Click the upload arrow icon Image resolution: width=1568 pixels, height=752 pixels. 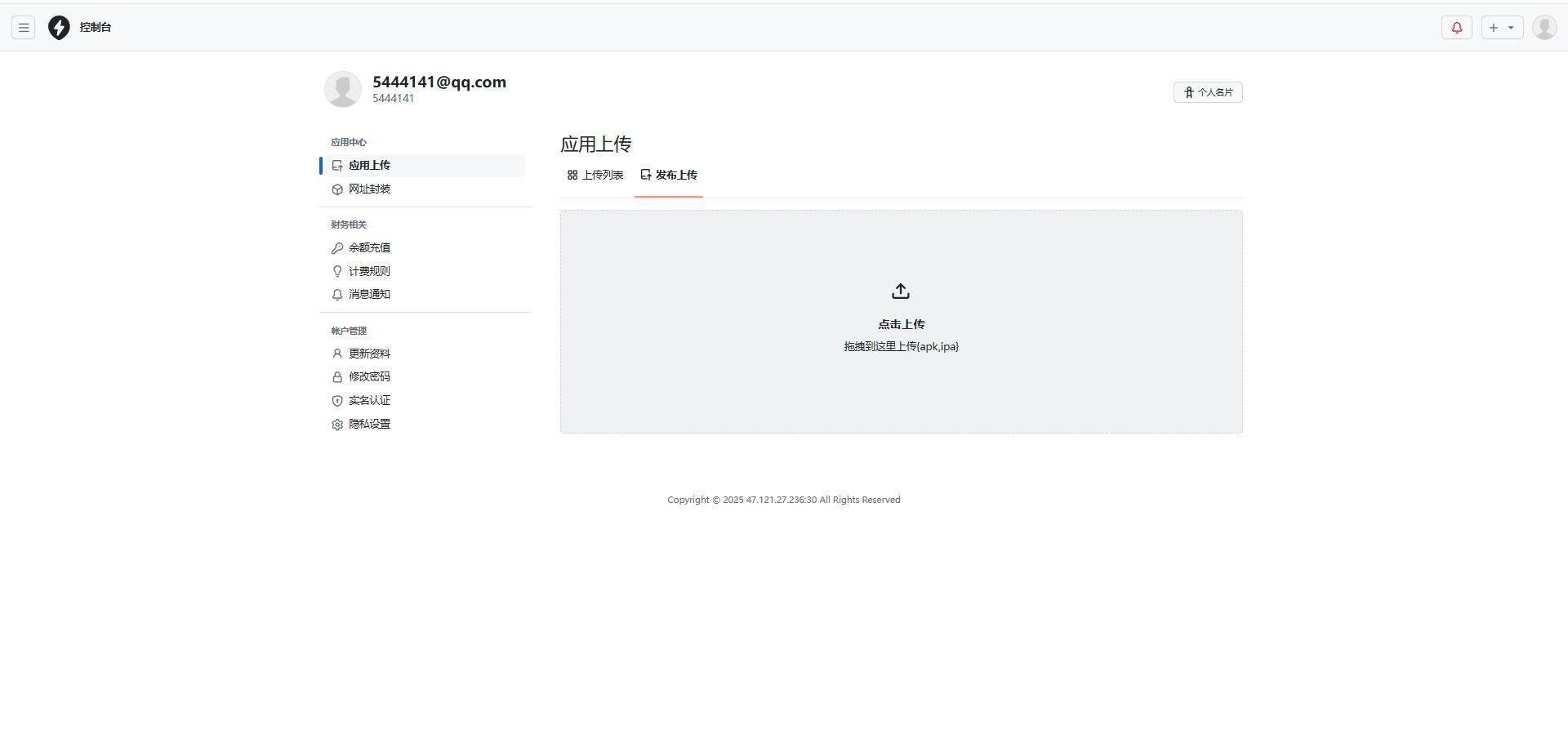tap(901, 291)
